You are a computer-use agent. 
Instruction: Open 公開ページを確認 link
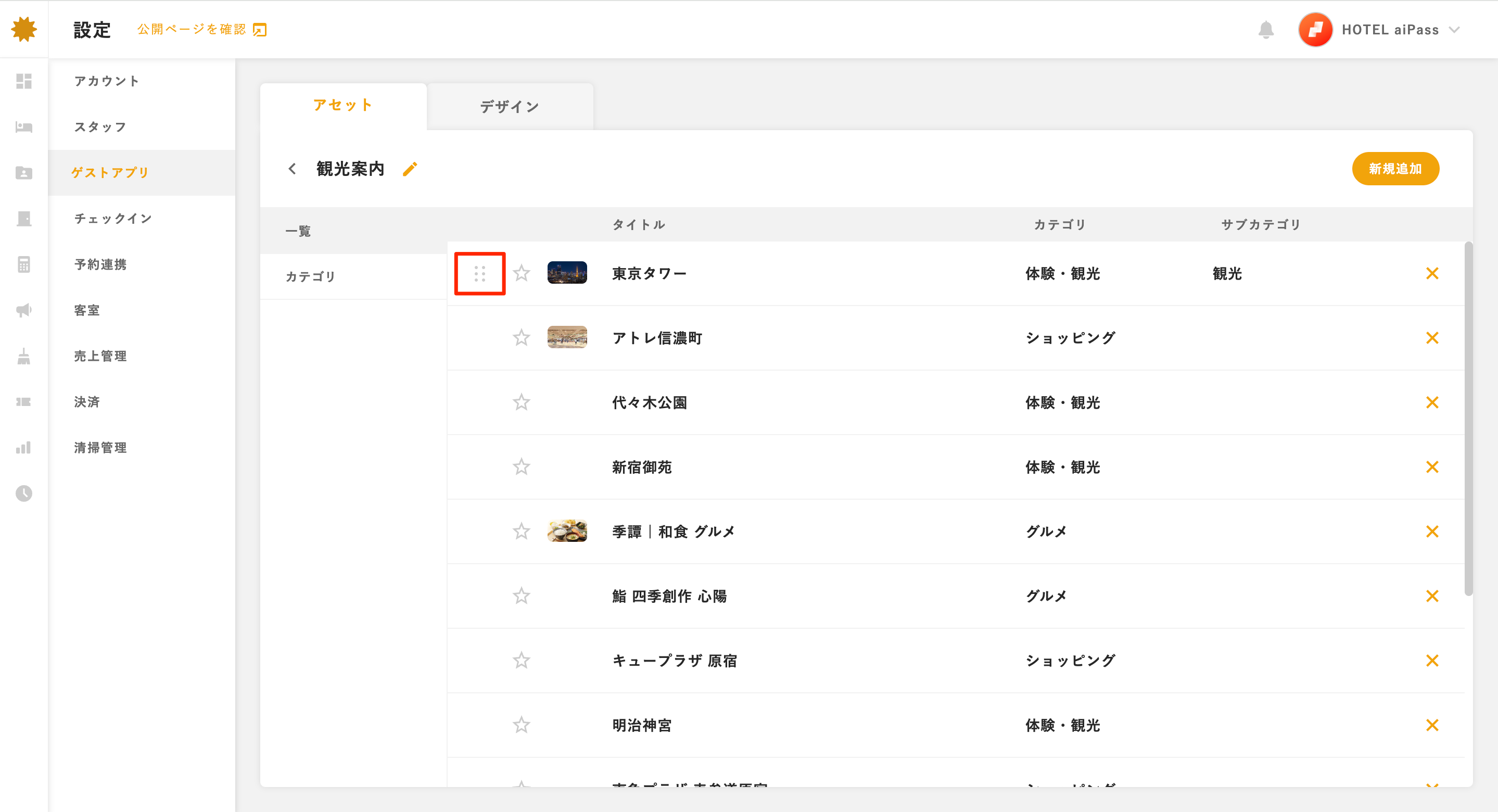point(202,29)
